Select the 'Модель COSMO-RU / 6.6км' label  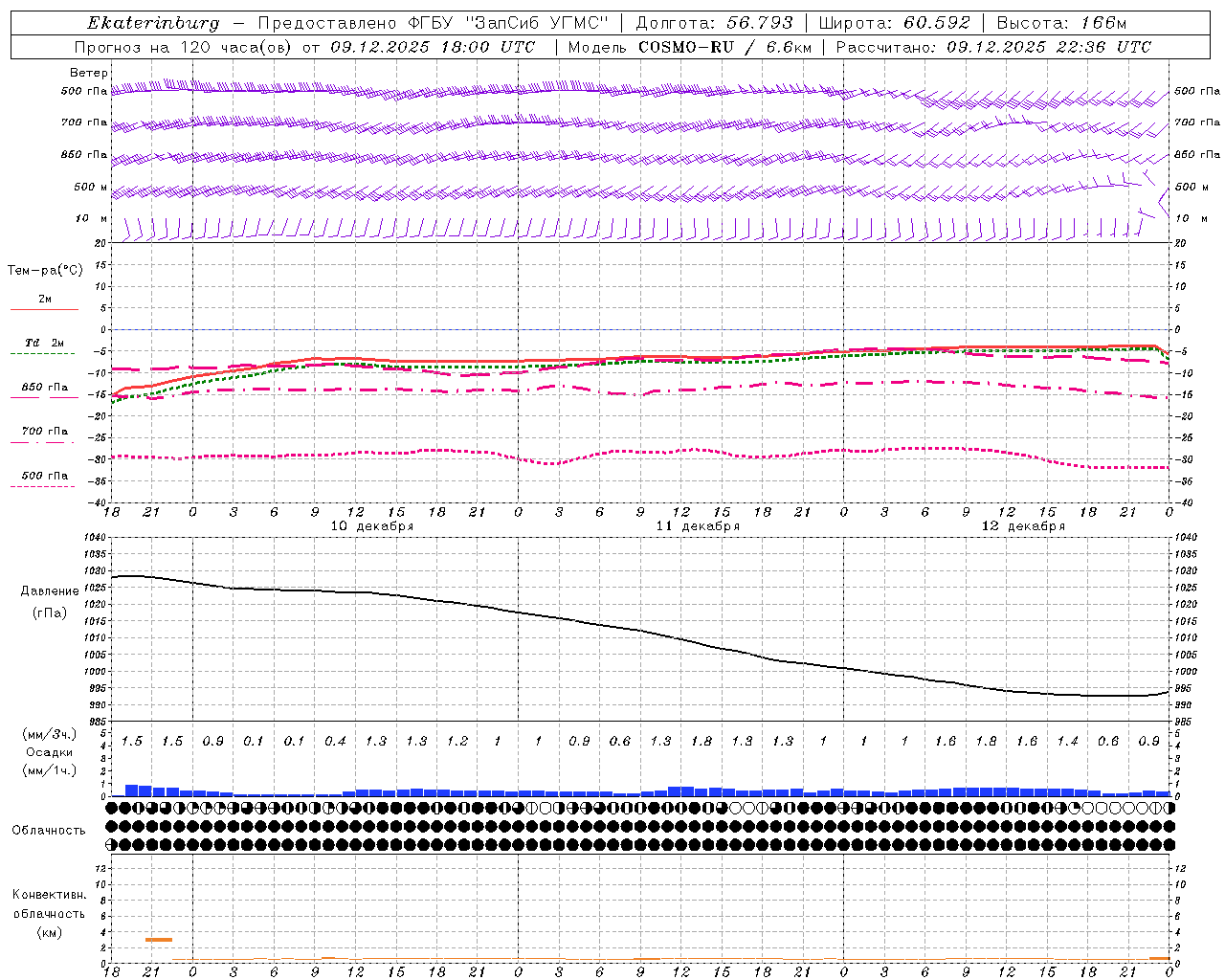click(x=689, y=47)
